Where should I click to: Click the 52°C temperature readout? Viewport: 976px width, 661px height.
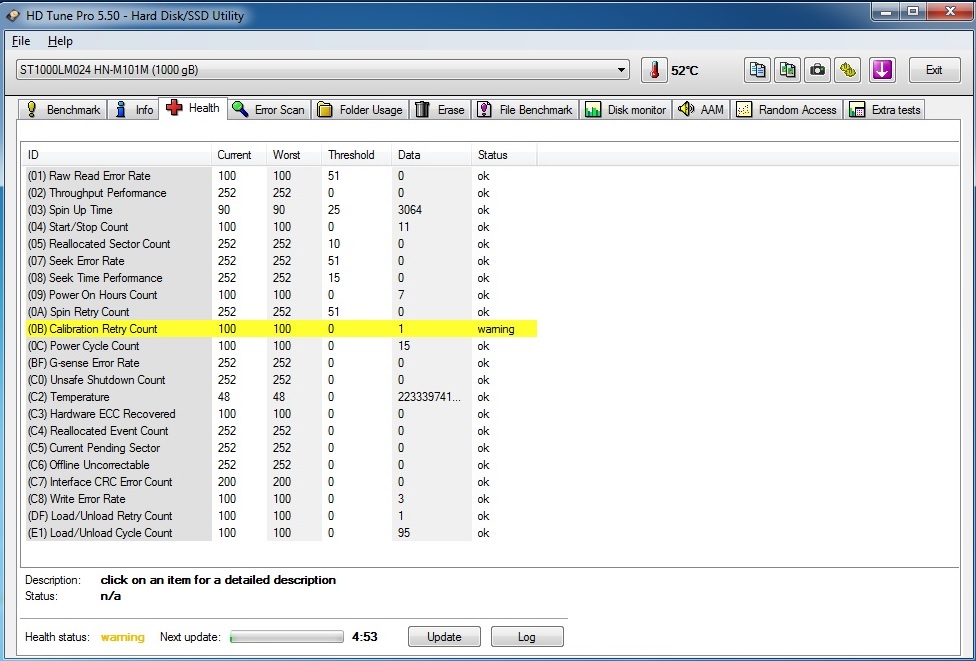click(x=685, y=70)
